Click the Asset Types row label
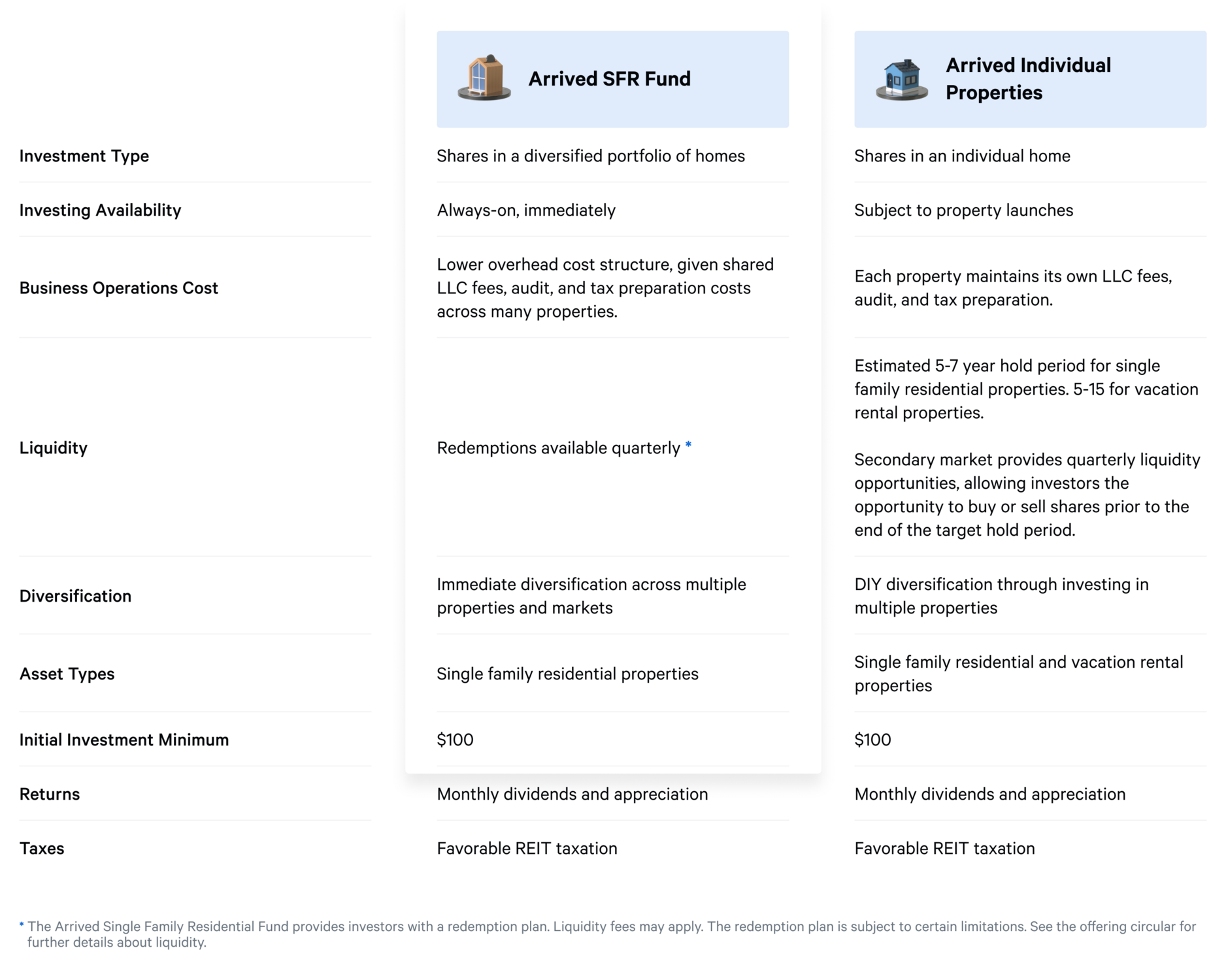Screen dimensions: 1226x980 (x=67, y=674)
